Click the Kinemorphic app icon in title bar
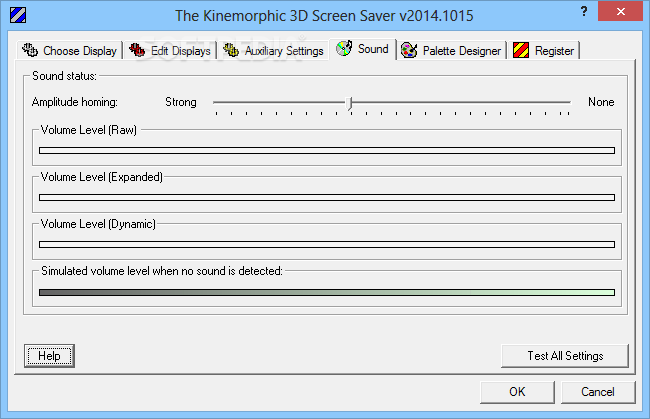 (18, 15)
